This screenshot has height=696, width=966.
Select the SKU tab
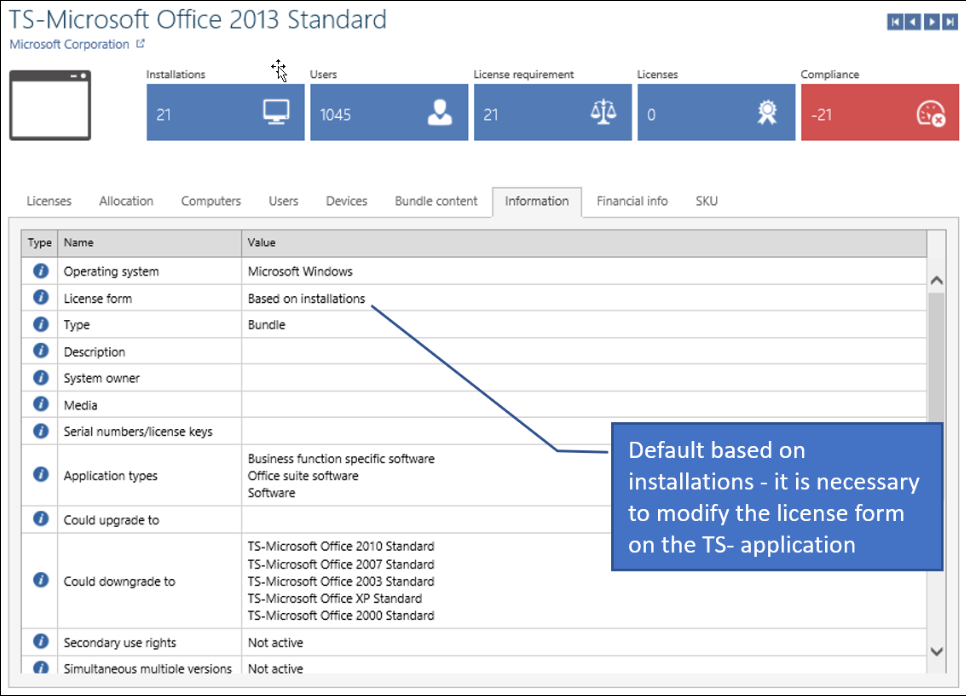pyautogui.click(x=707, y=201)
